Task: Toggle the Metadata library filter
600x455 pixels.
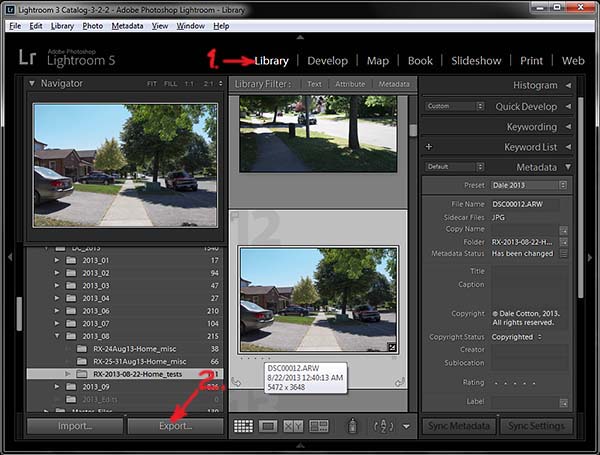Action: [394, 84]
